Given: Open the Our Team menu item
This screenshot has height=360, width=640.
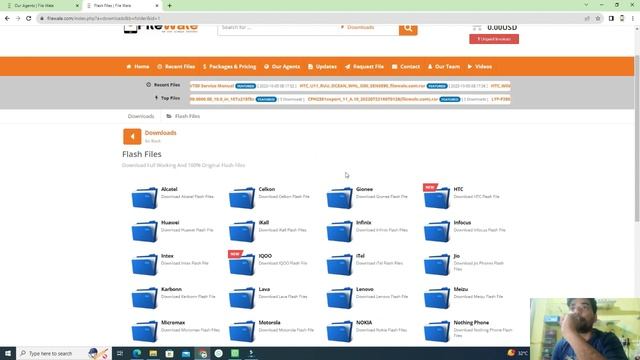Looking at the screenshot, I should [x=444, y=67].
